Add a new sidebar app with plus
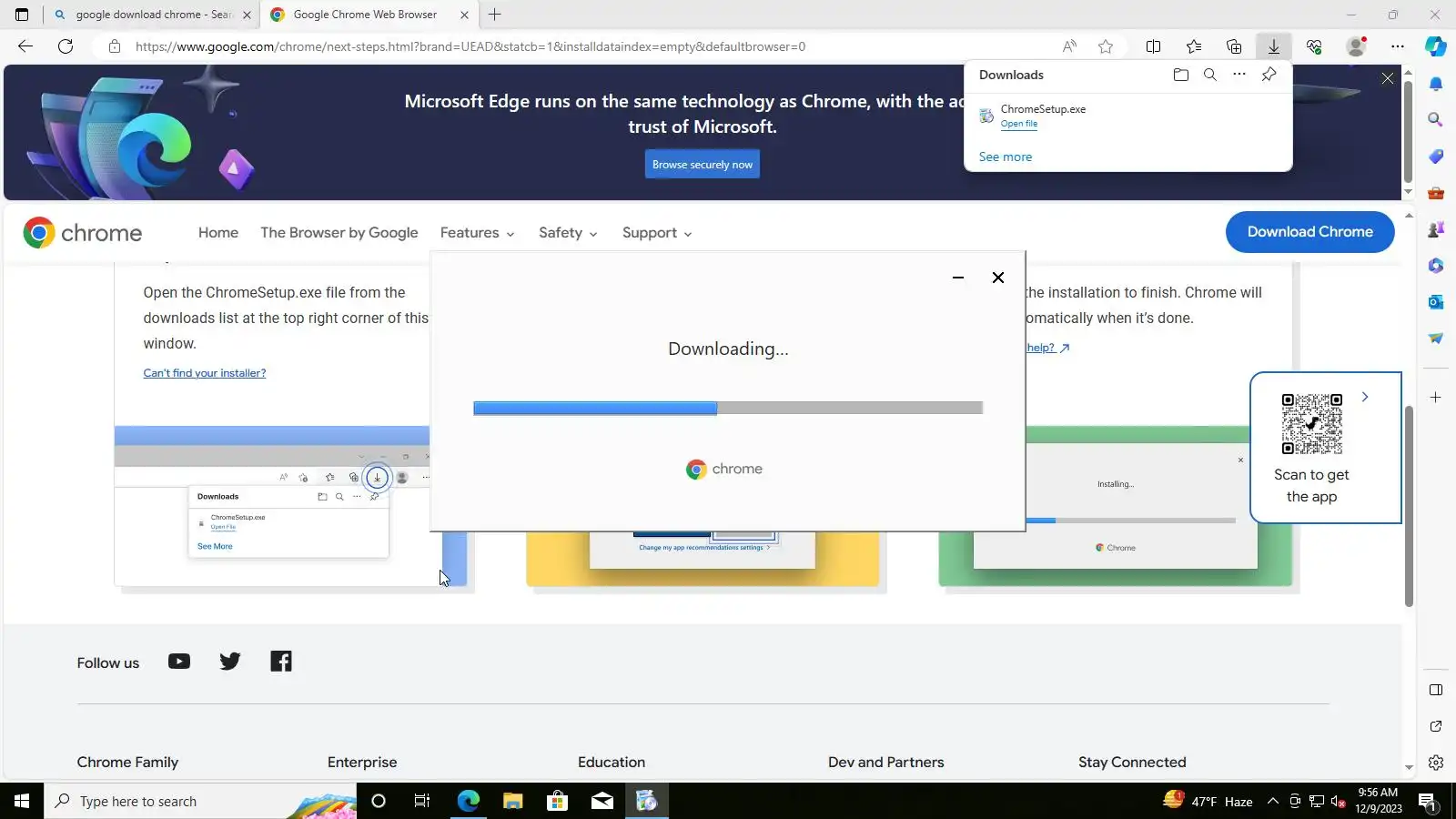Screen dimensions: 1456x819 click(x=1436, y=398)
